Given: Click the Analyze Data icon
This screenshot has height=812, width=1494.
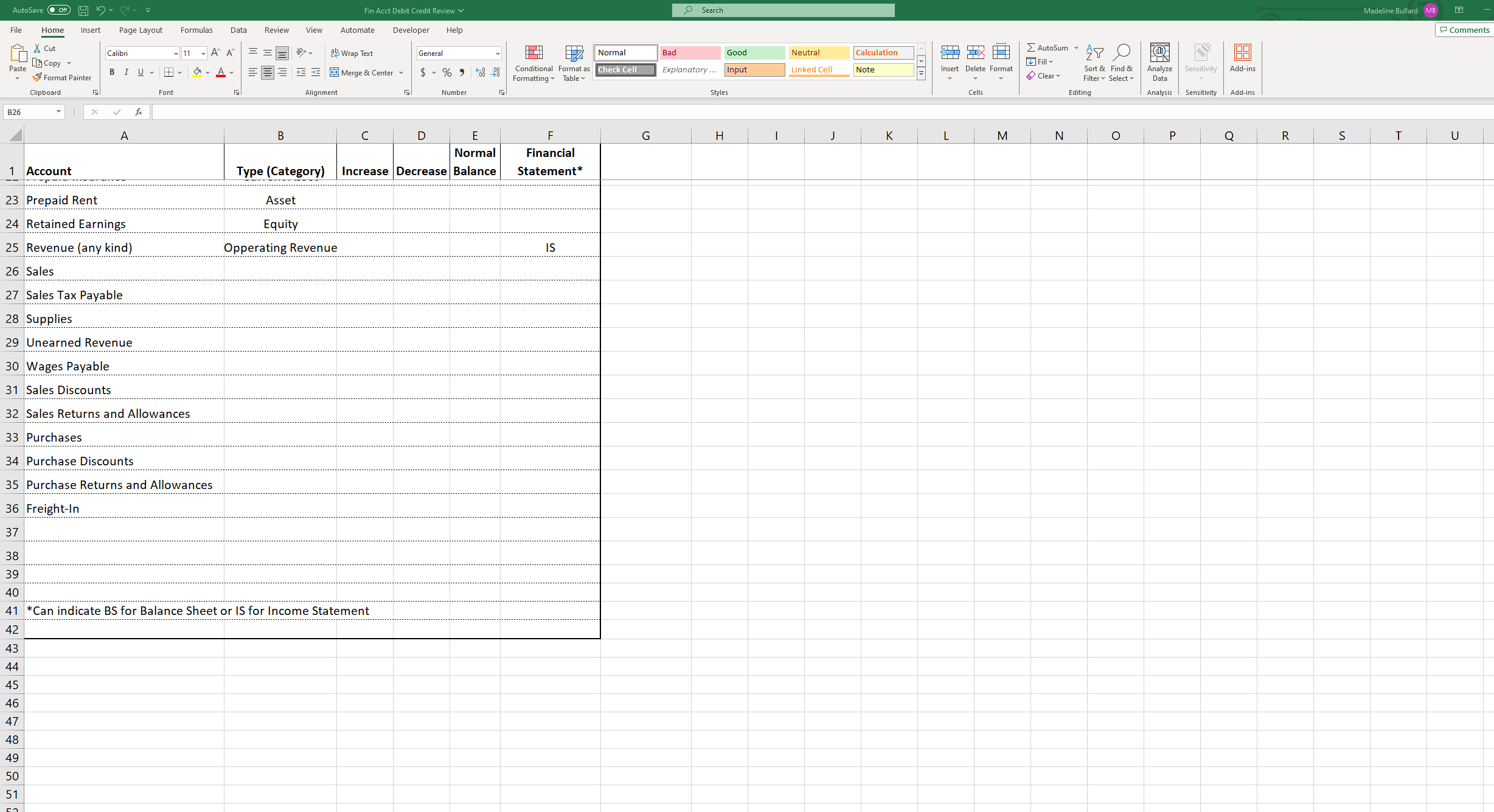Looking at the screenshot, I should 1159,63.
